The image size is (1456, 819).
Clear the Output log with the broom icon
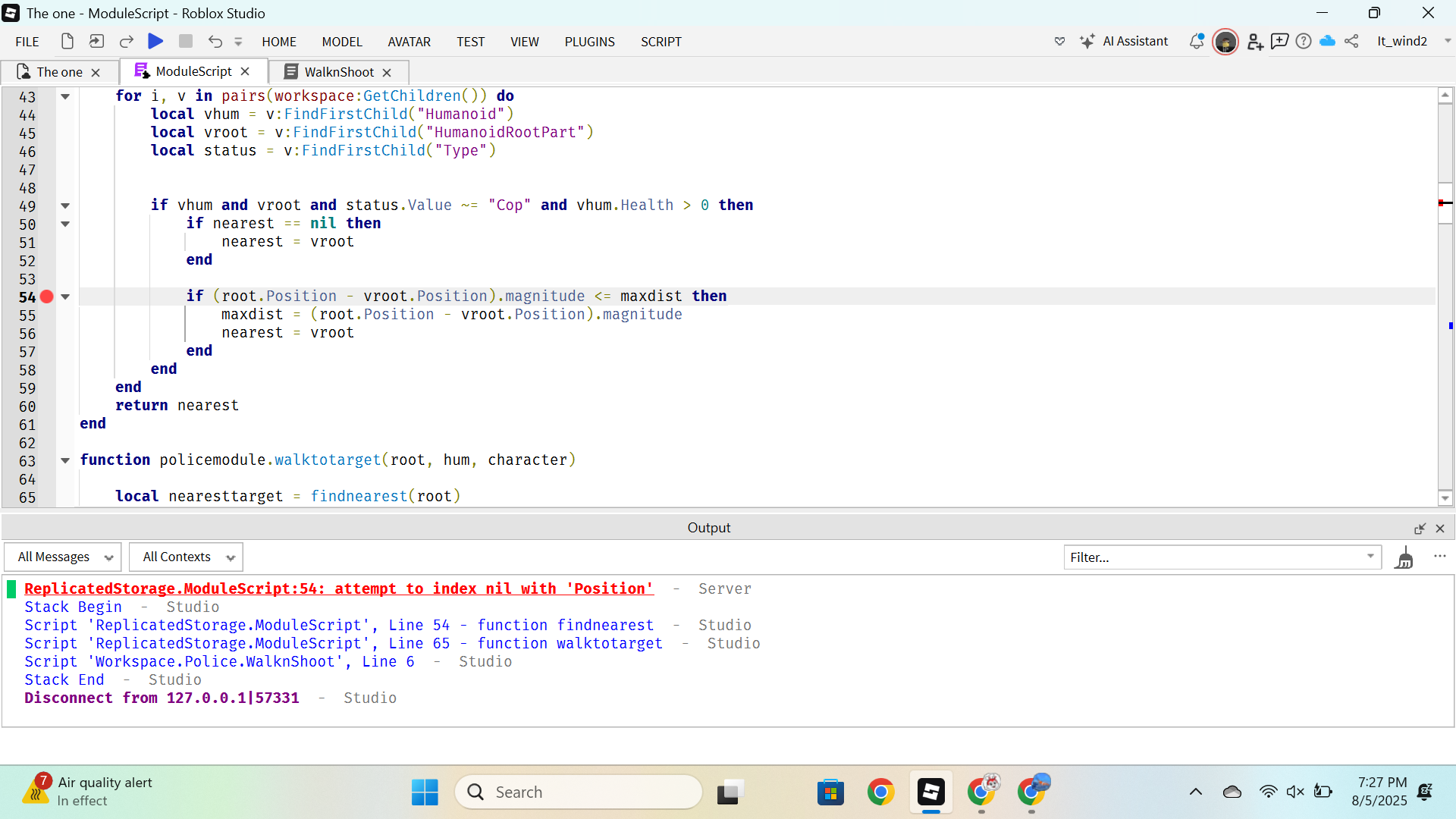coord(1405,557)
